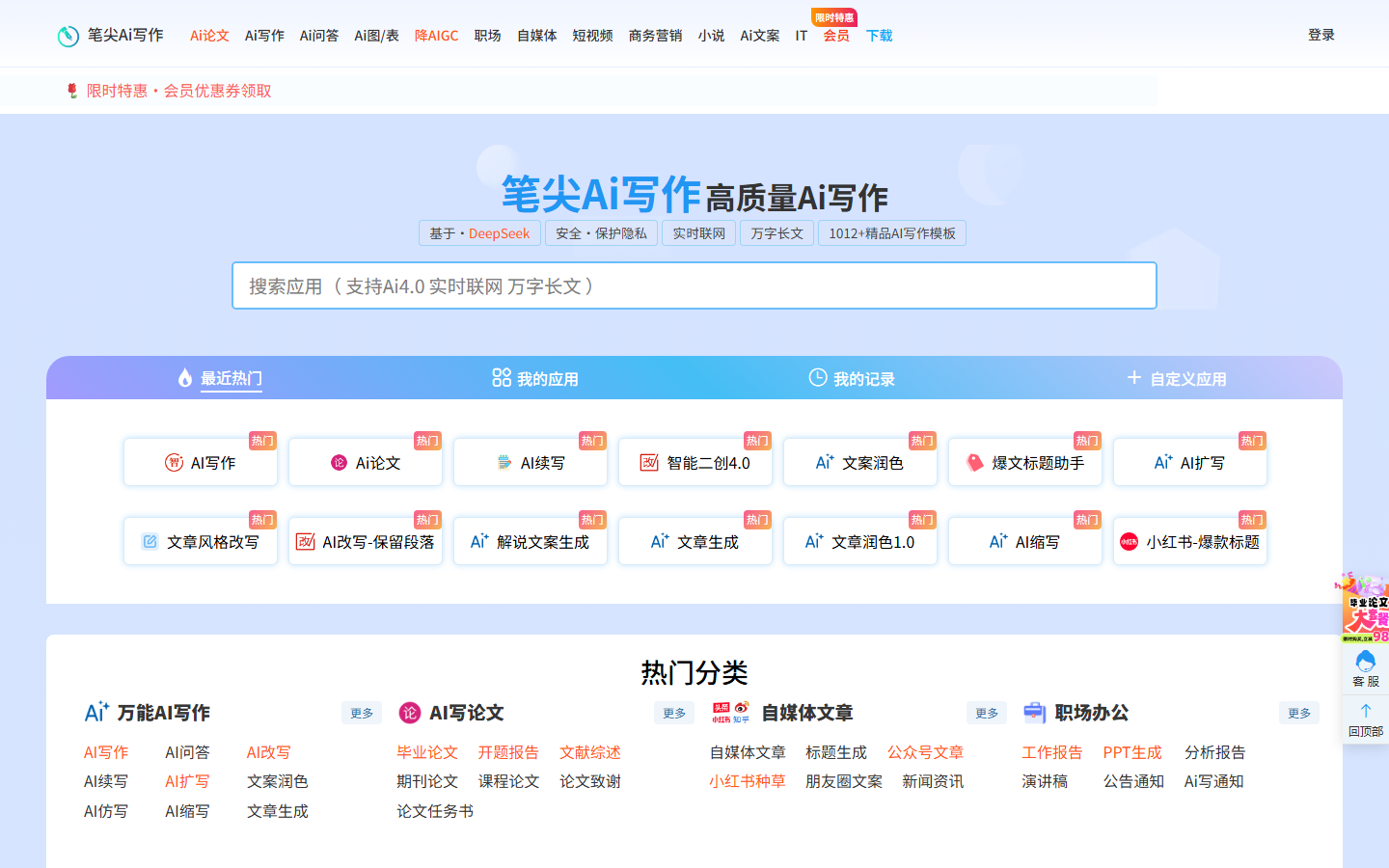Open the Ai写作 nav menu

pyautogui.click(x=264, y=36)
